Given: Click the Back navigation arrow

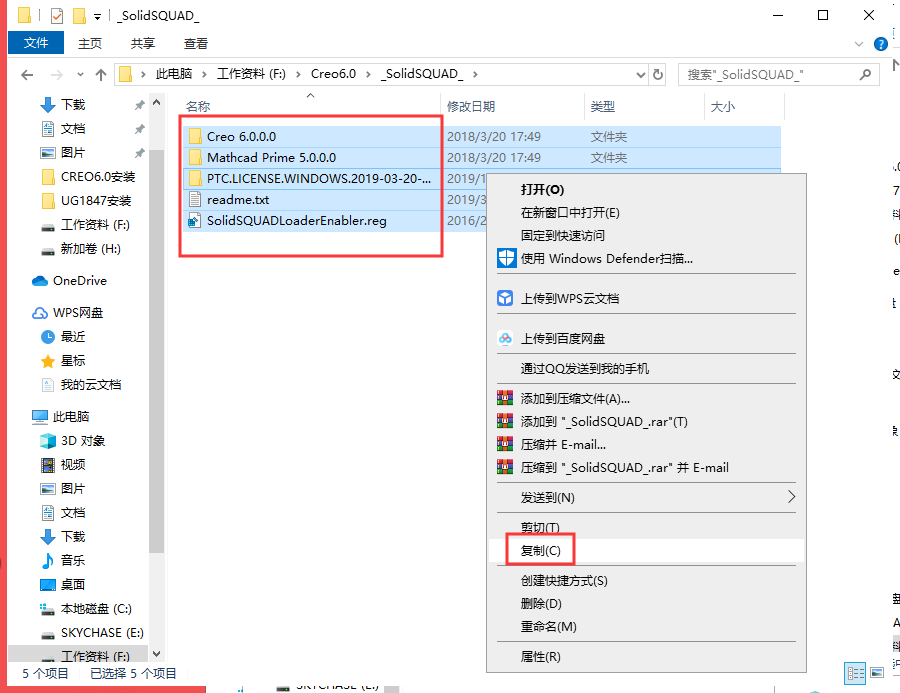Looking at the screenshot, I should point(27,75).
